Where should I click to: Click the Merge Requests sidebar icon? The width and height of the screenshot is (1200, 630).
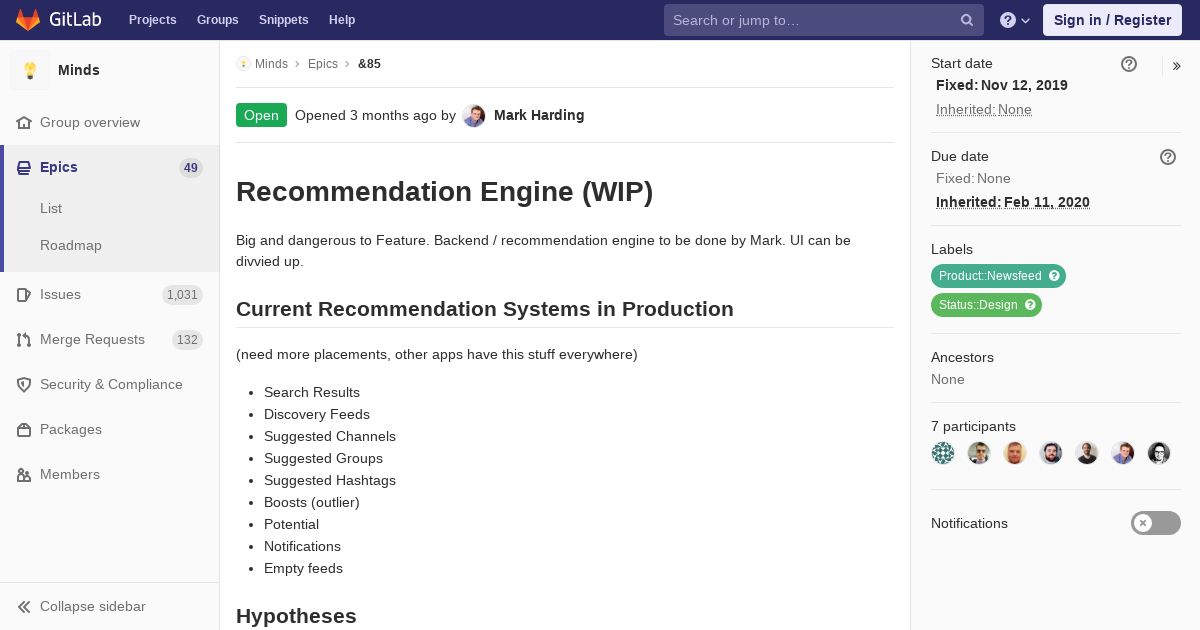24,339
